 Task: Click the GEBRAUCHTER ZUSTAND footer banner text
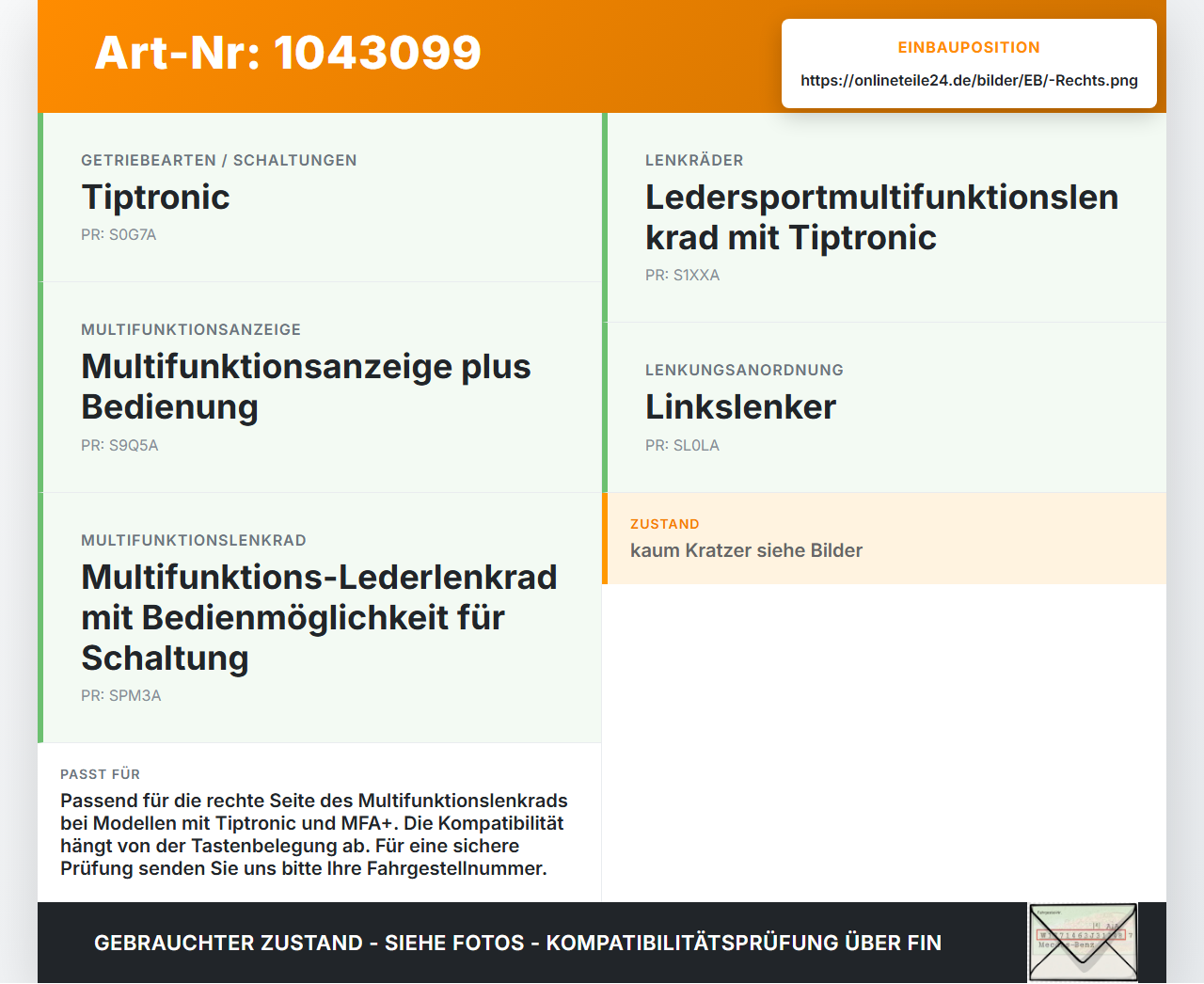(517, 943)
